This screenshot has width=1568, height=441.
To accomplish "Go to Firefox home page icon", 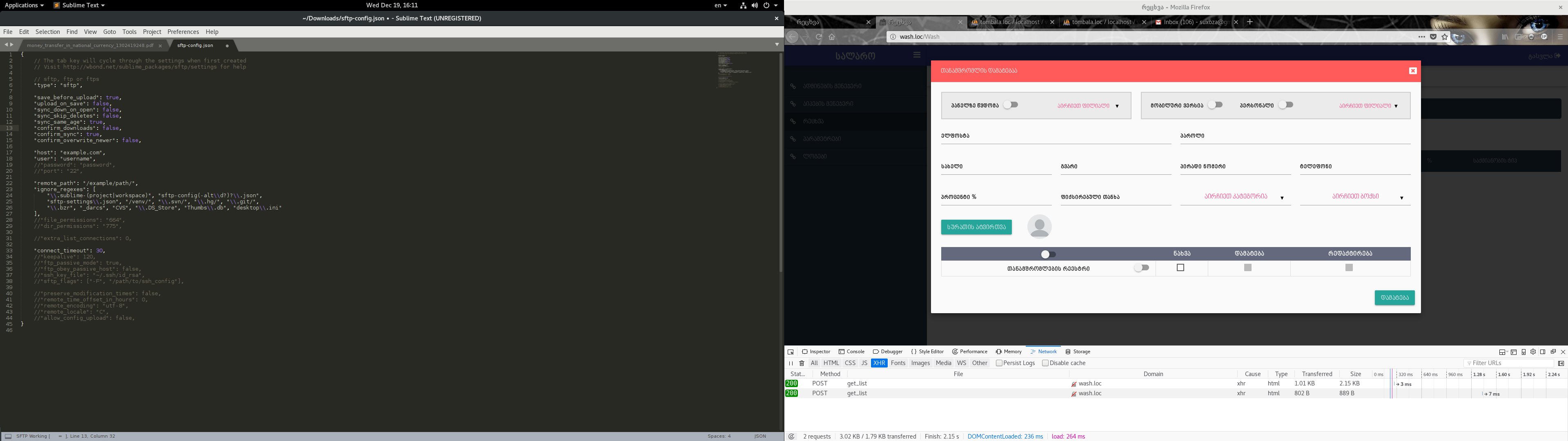I will 832,37.
